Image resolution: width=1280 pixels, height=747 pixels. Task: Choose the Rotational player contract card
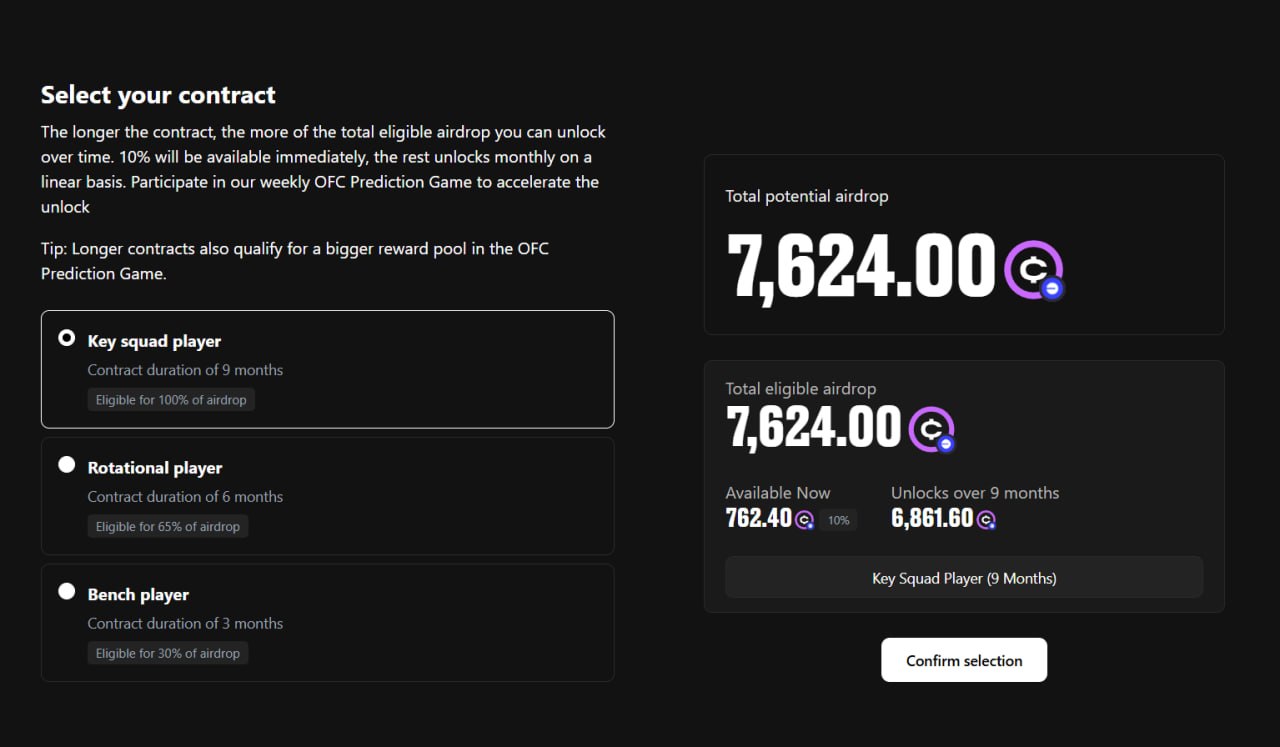(328, 496)
